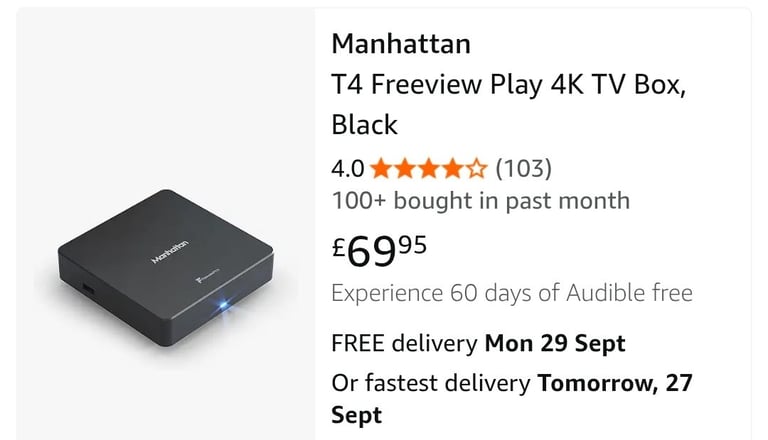Screen dimensions: 768x440
Task: Select the Tomorrow, 27 Sept delivery option
Action: (512, 399)
